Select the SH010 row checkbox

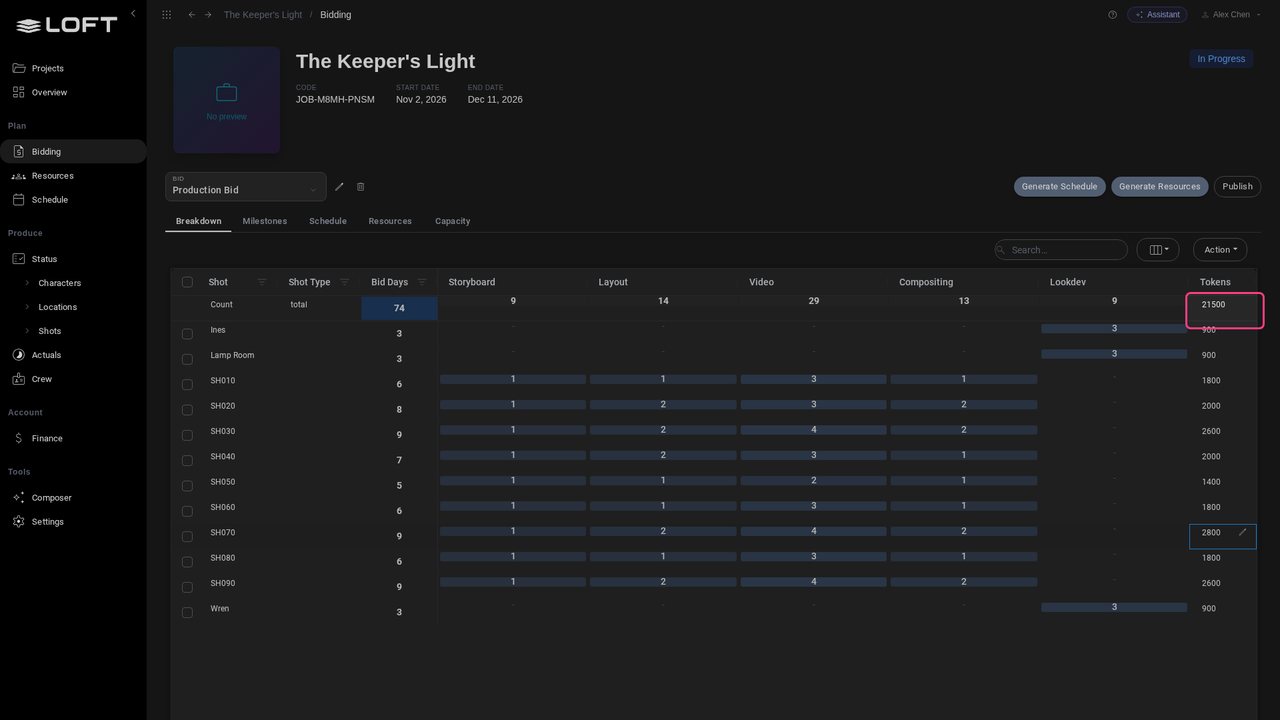(x=187, y=384)
